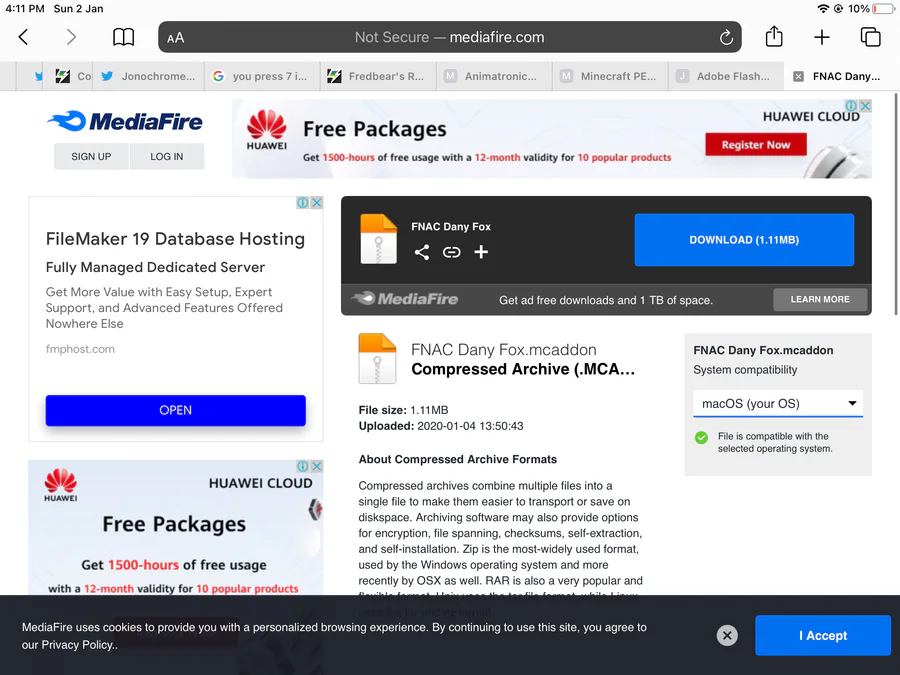The height and width of the screenshot is (675, 900).
Task: Click the plus icon under FNAC Dany Fox
Action: (x=481, y=252)
